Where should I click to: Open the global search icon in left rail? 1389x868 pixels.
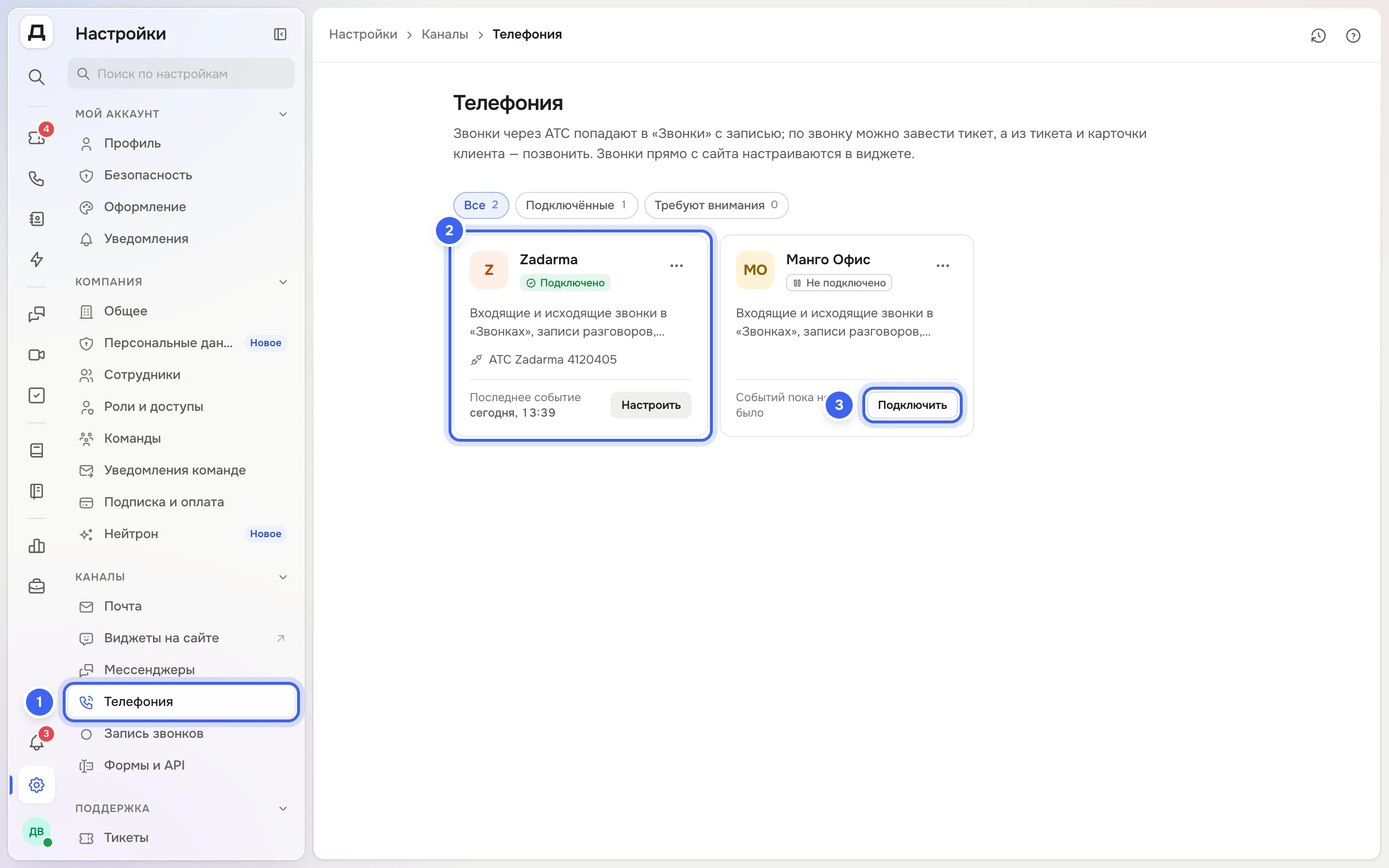(37, 76)
